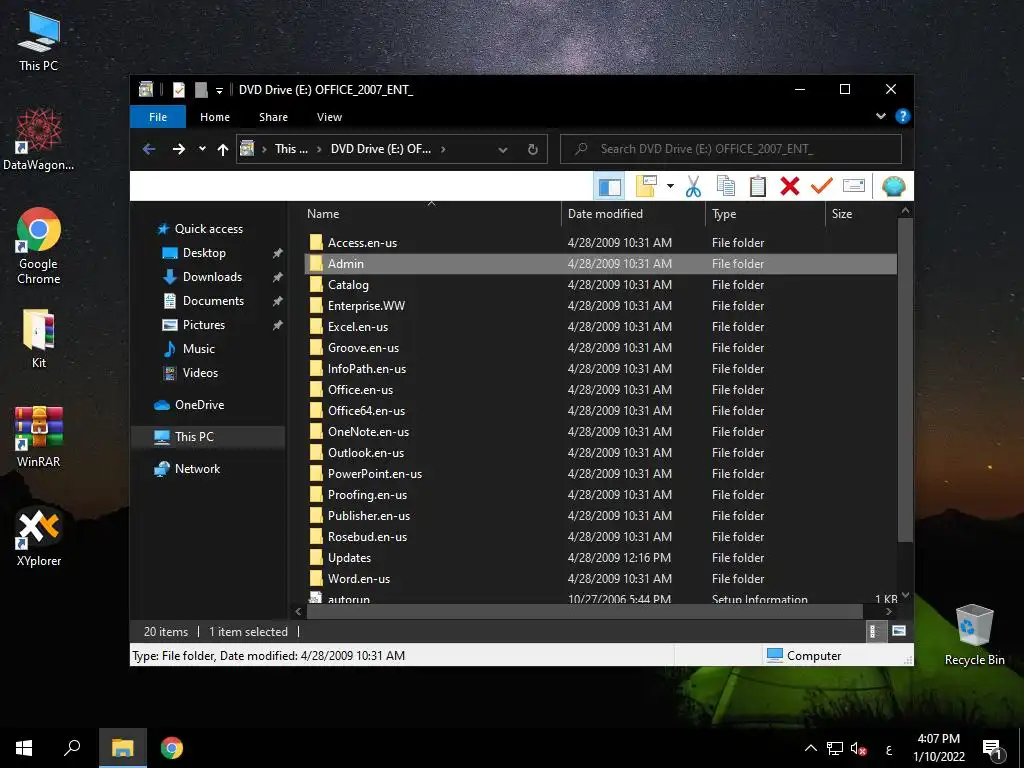Viewport: 1024px width, 768px height.
Task: Click the envelope email toolbar icon
Action: point(854,187)
